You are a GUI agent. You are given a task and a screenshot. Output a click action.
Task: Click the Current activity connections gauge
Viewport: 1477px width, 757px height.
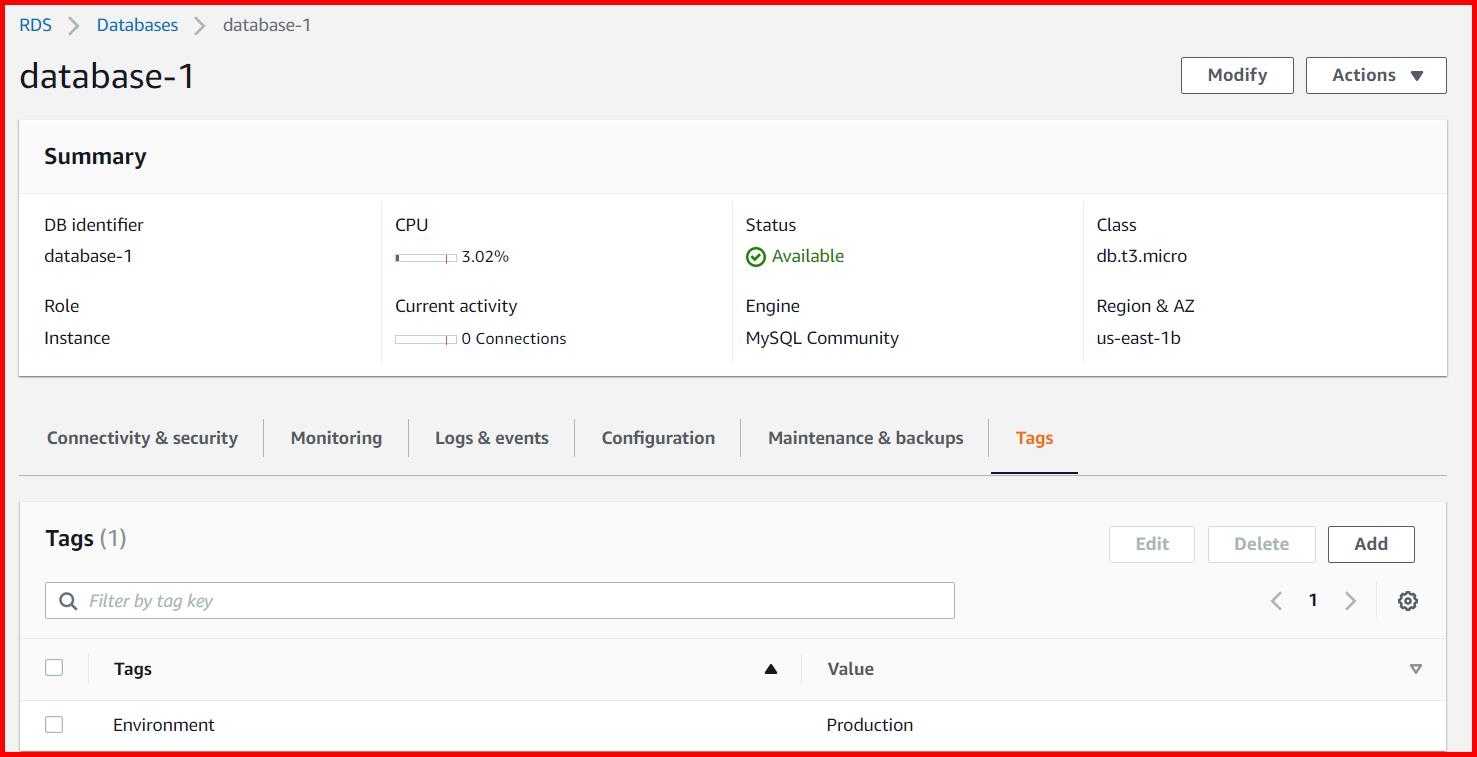pyautogui.click(x=424, y=339)
